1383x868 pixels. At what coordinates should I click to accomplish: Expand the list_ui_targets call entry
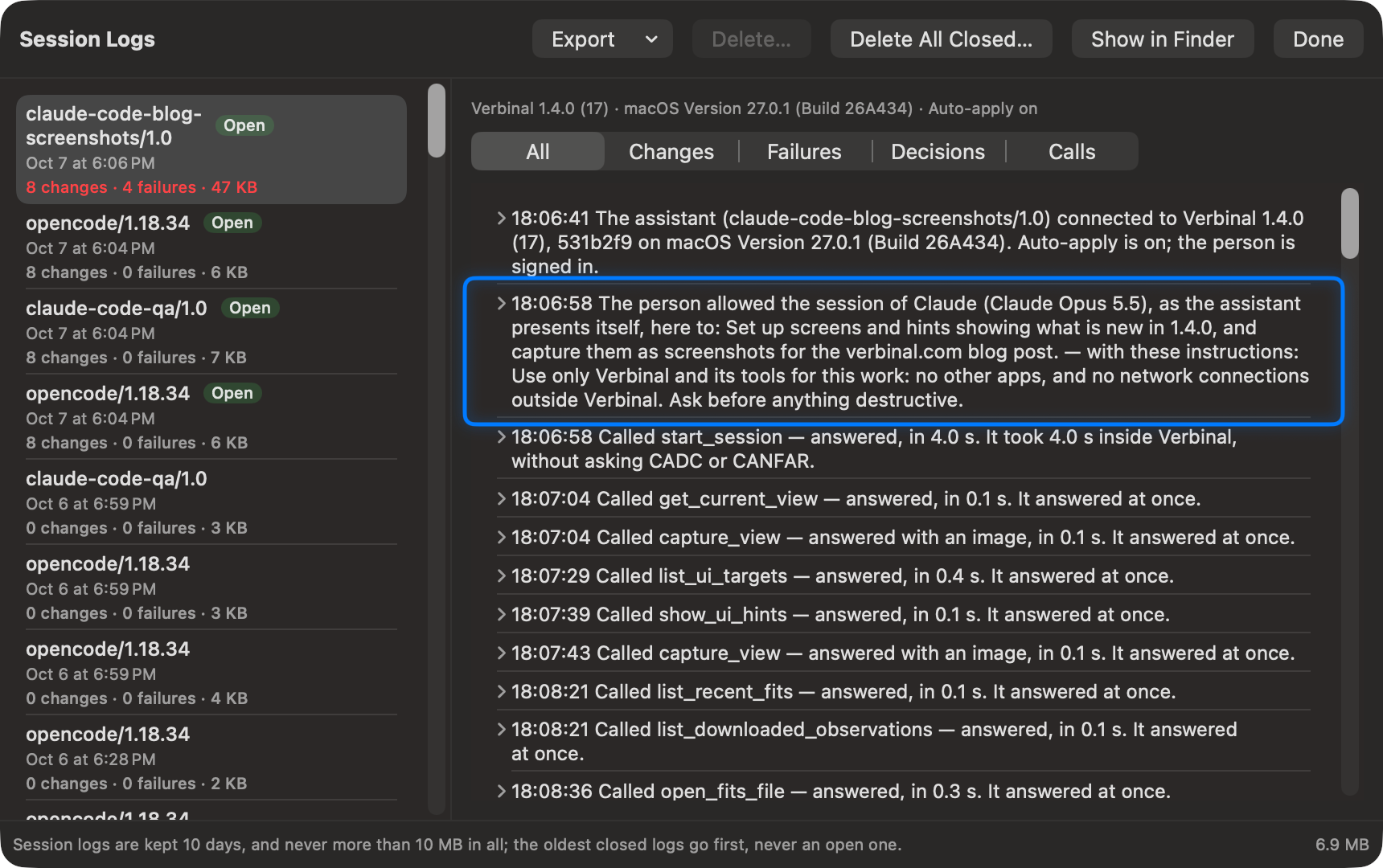point(502,576)
